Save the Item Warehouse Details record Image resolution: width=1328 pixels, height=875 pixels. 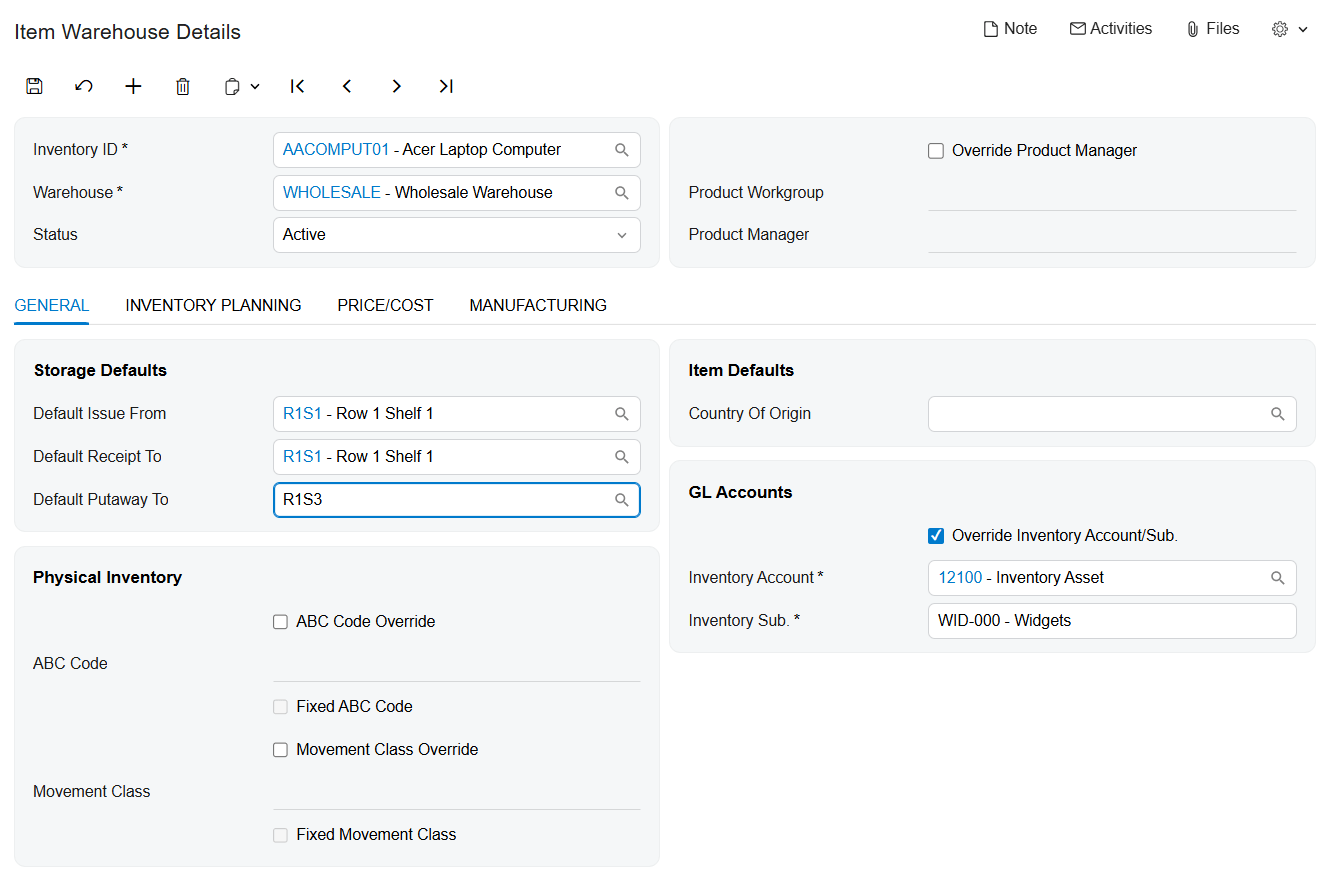(x=34, y=86)
